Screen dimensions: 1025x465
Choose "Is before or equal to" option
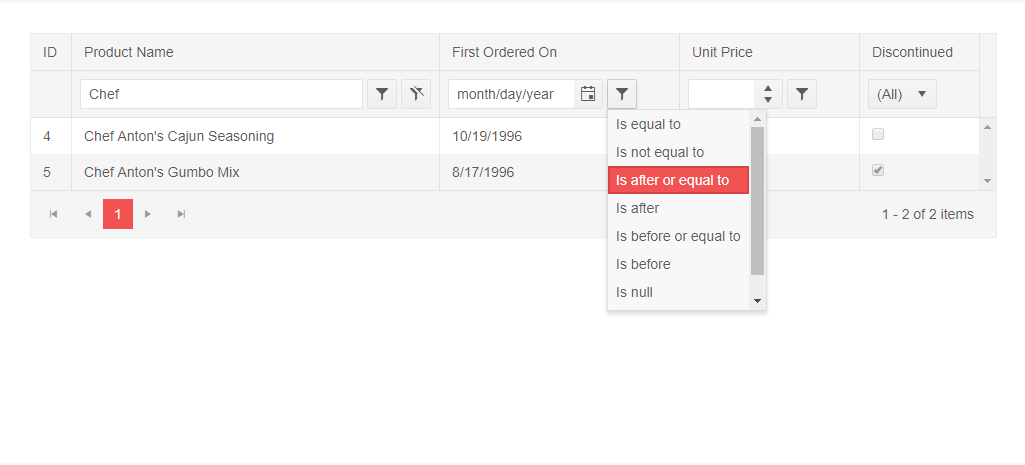click(x=678, y=236)
